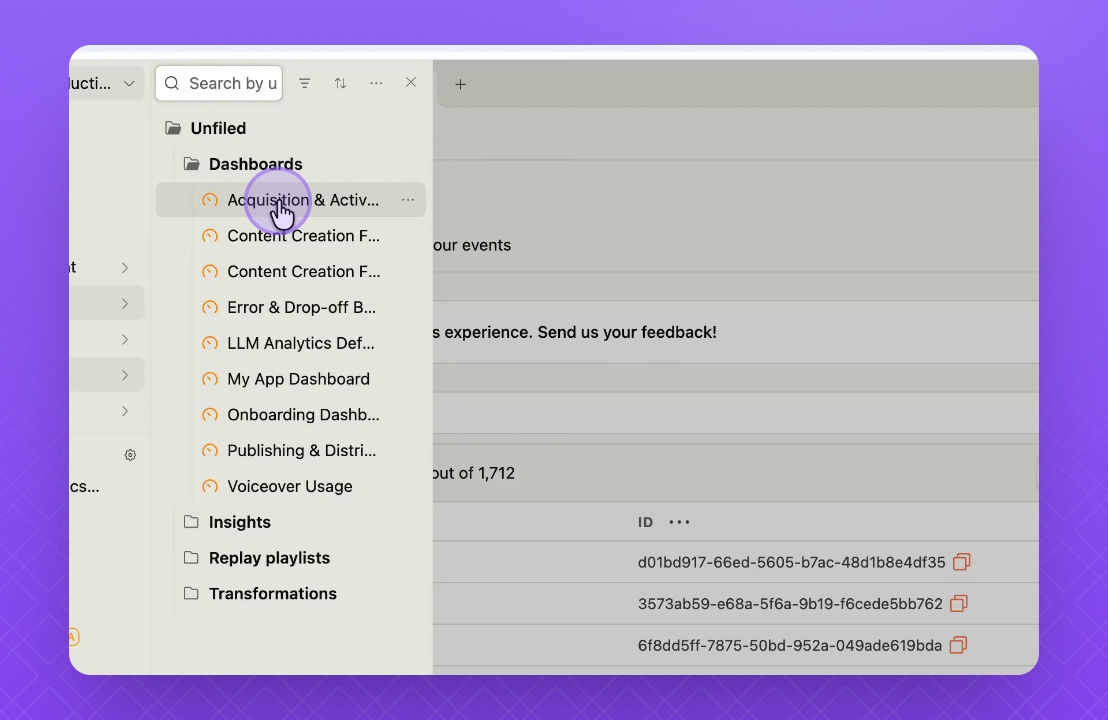Open Publishing & Distri... dashboard
Screen dimensions: 1108x720
302,451
